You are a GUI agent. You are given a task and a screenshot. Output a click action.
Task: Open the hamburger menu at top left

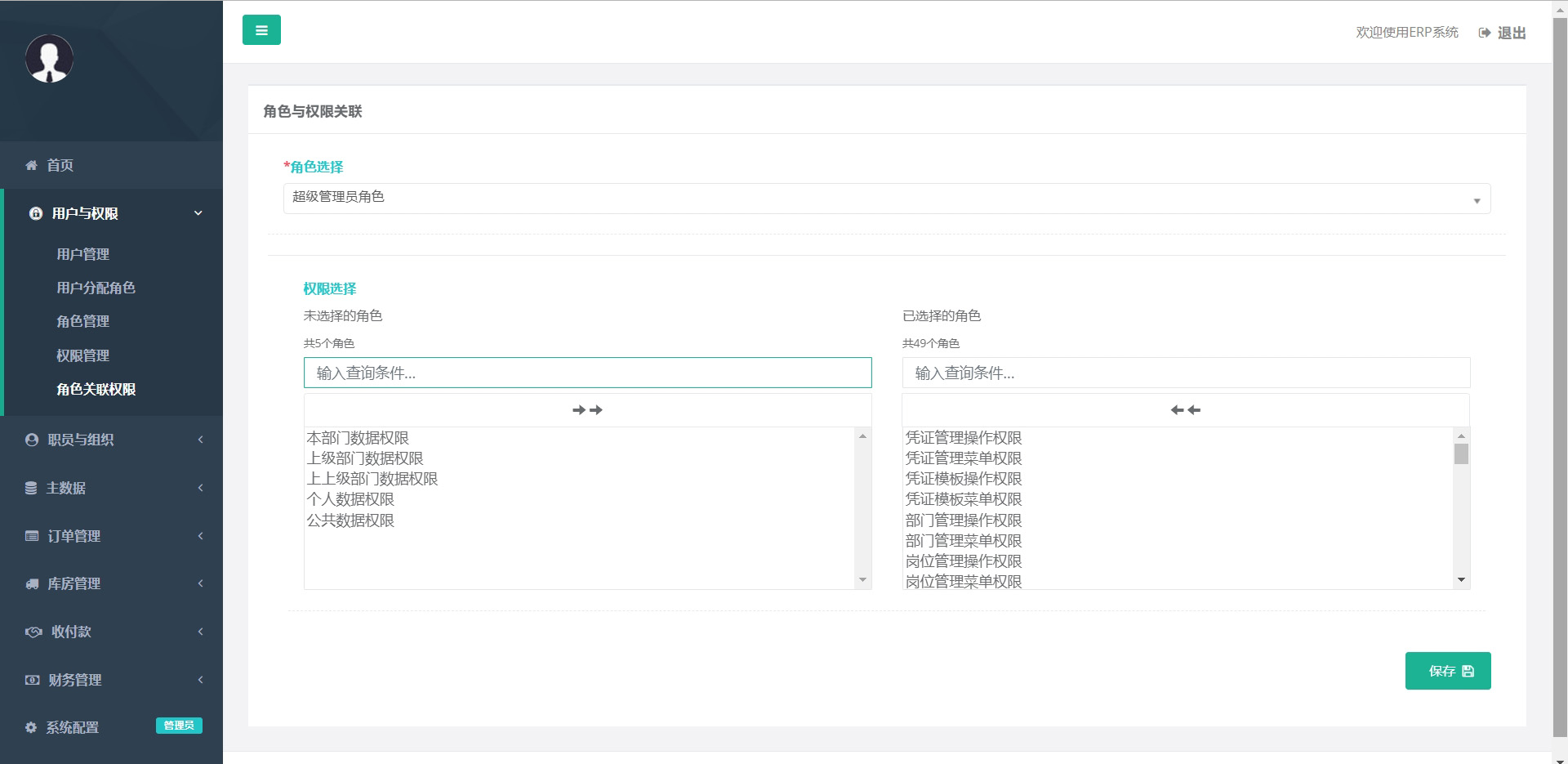261,29
